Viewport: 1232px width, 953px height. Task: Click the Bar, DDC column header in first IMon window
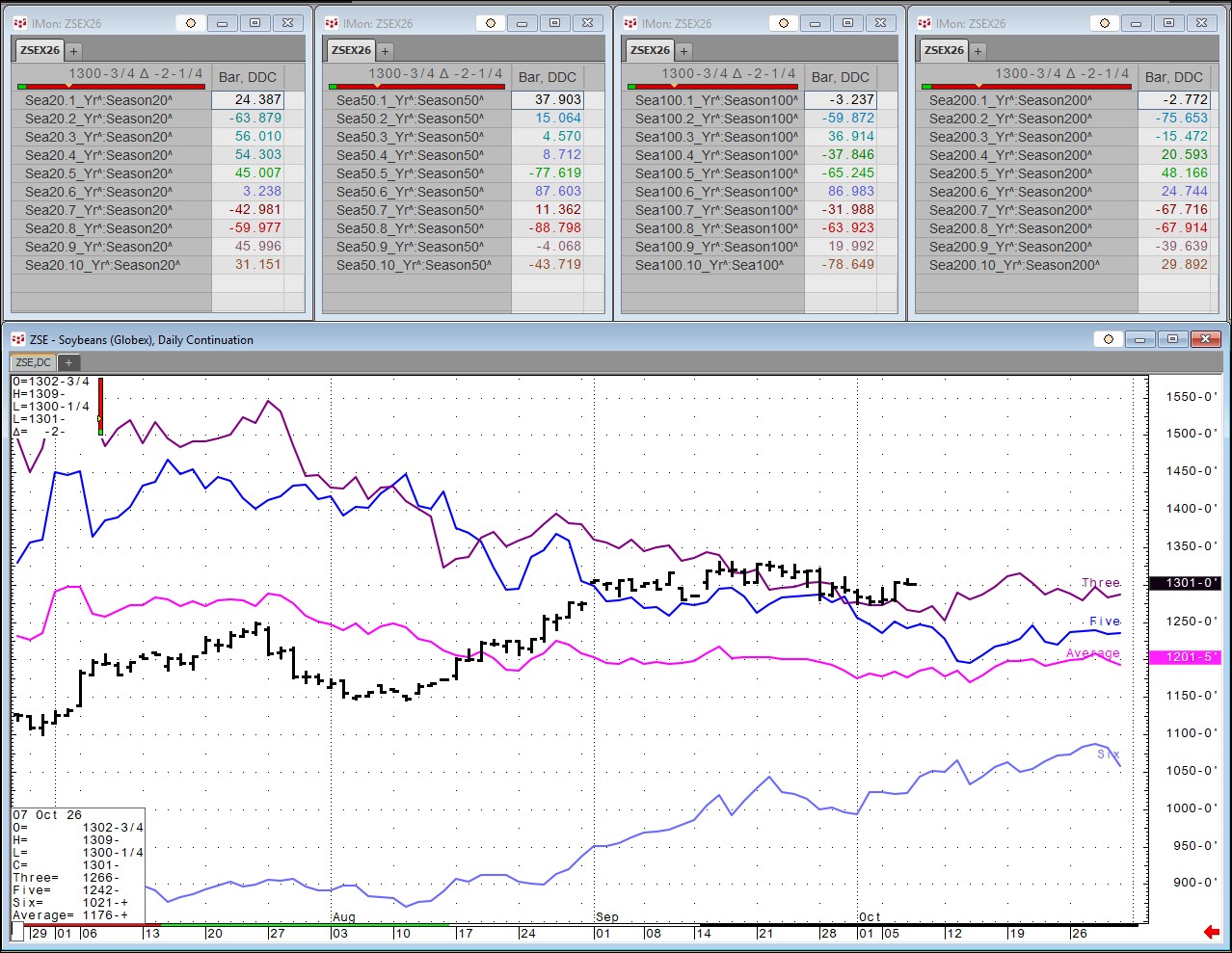click(x=247, y=77)
